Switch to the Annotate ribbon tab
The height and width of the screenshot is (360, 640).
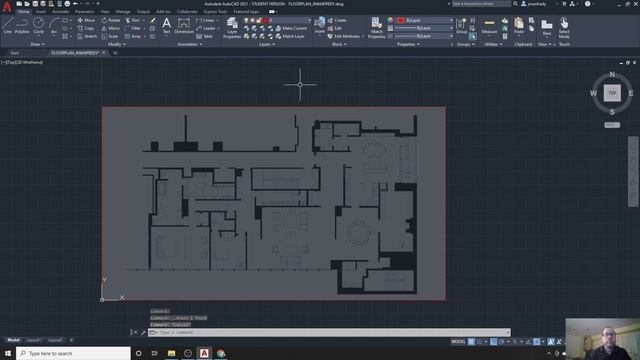click(60, 12)
